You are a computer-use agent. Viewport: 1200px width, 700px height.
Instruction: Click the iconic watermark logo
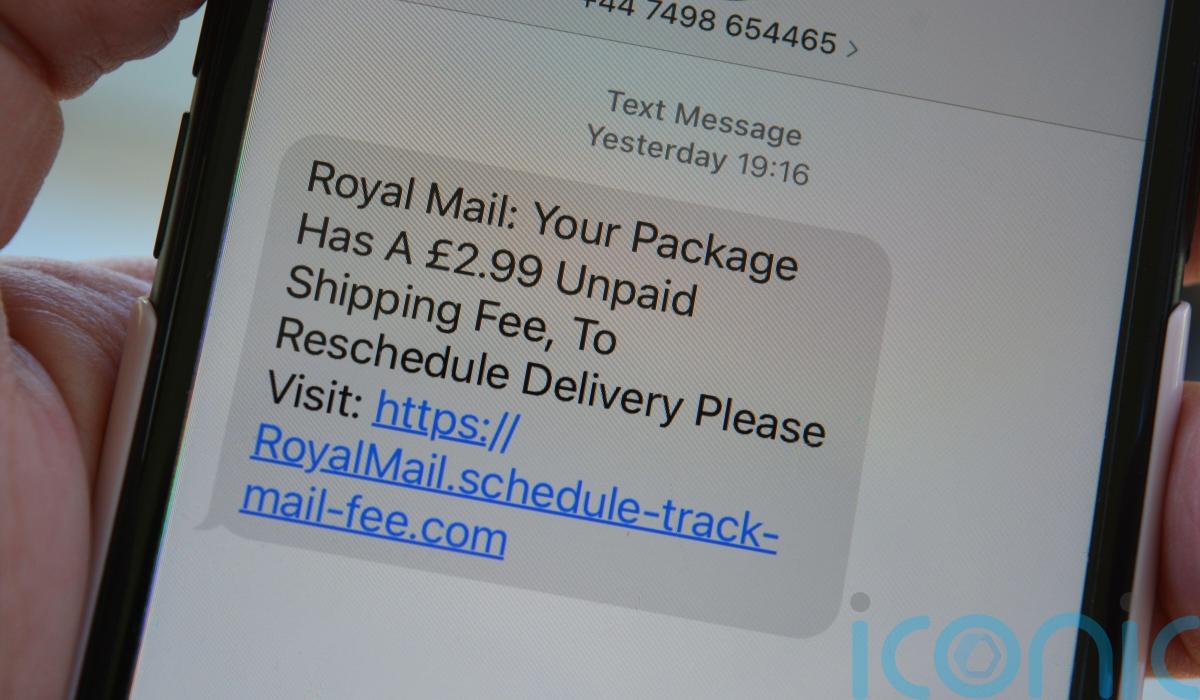pos(1020,650)
